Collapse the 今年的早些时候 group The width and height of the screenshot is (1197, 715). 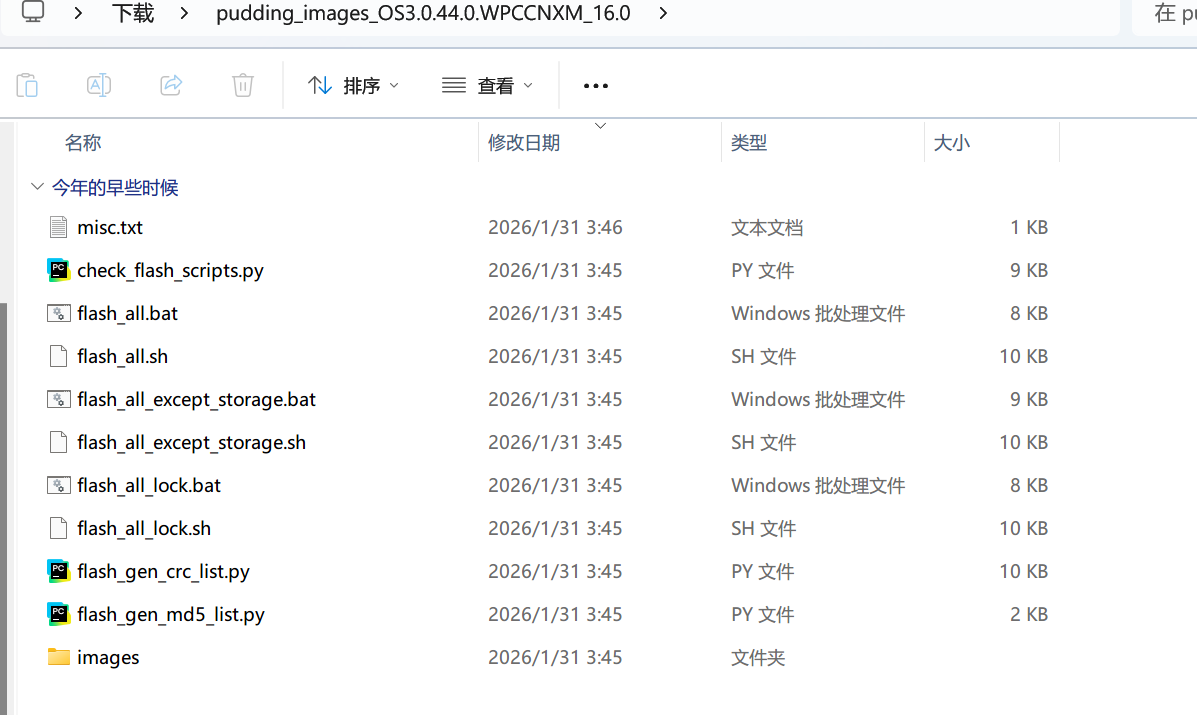pos(37,187)
